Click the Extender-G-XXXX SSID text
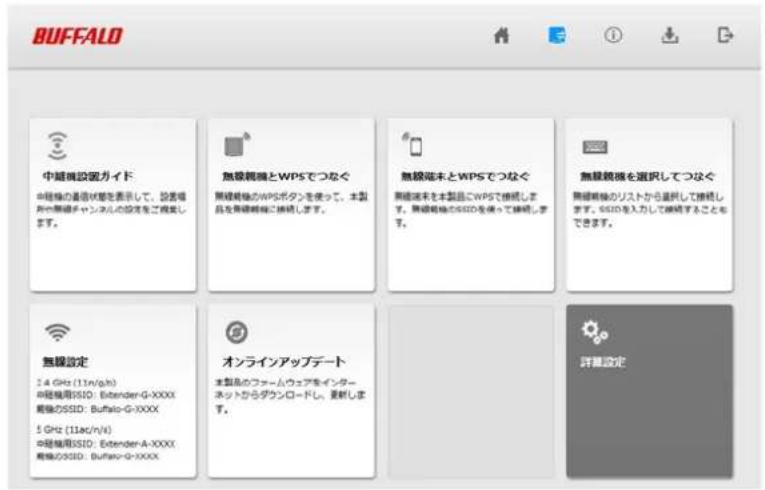 (x=138, y=394)
